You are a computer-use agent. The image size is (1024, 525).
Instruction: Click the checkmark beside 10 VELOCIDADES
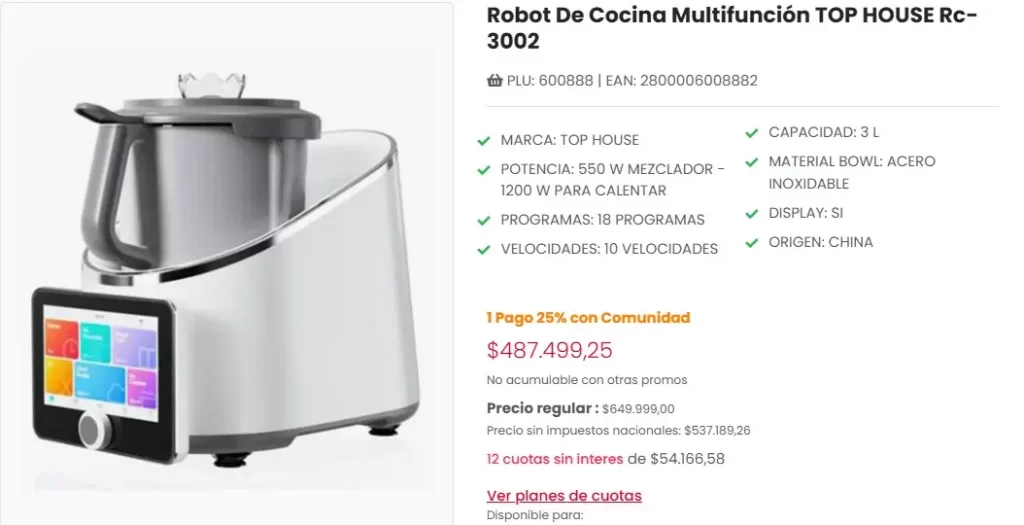pos(484,249)
